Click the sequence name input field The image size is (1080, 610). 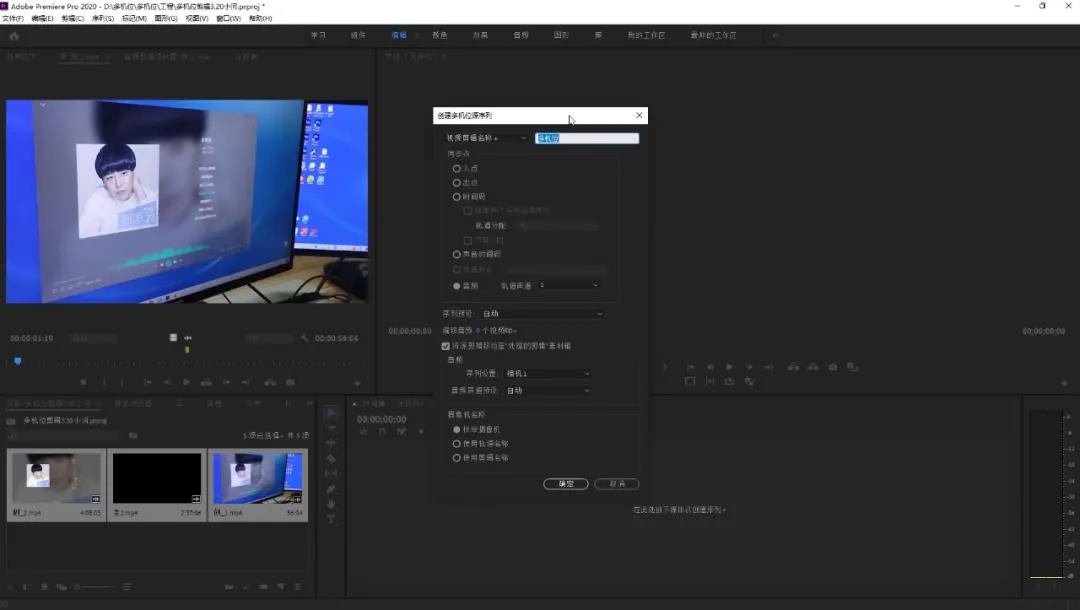587,138
